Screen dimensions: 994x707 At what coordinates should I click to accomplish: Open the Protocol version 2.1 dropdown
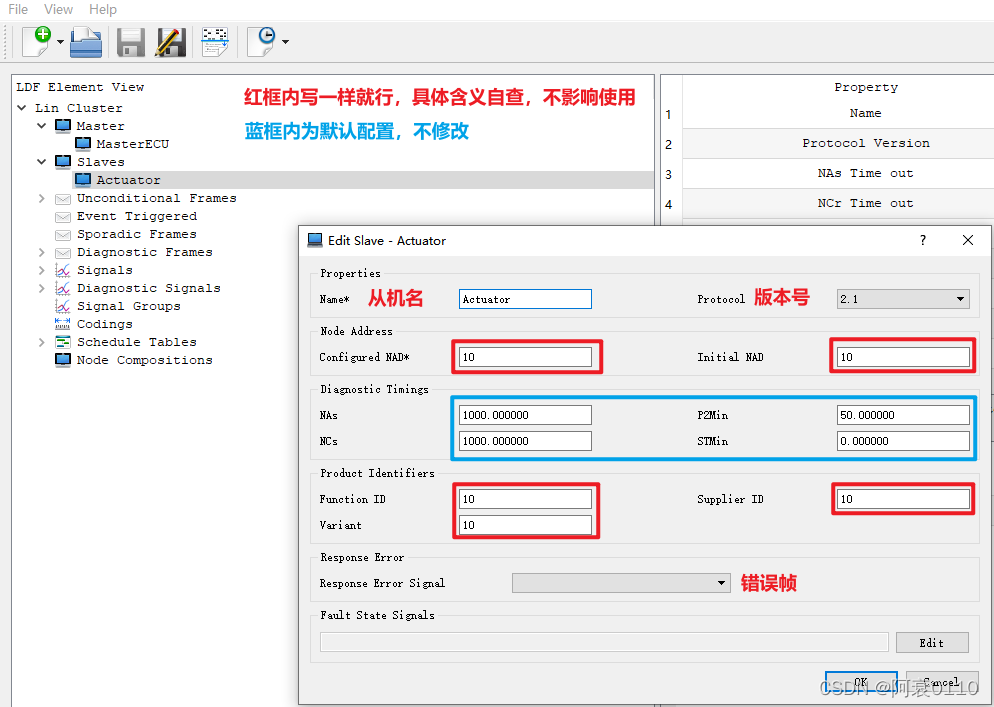[x=903, y=299]
